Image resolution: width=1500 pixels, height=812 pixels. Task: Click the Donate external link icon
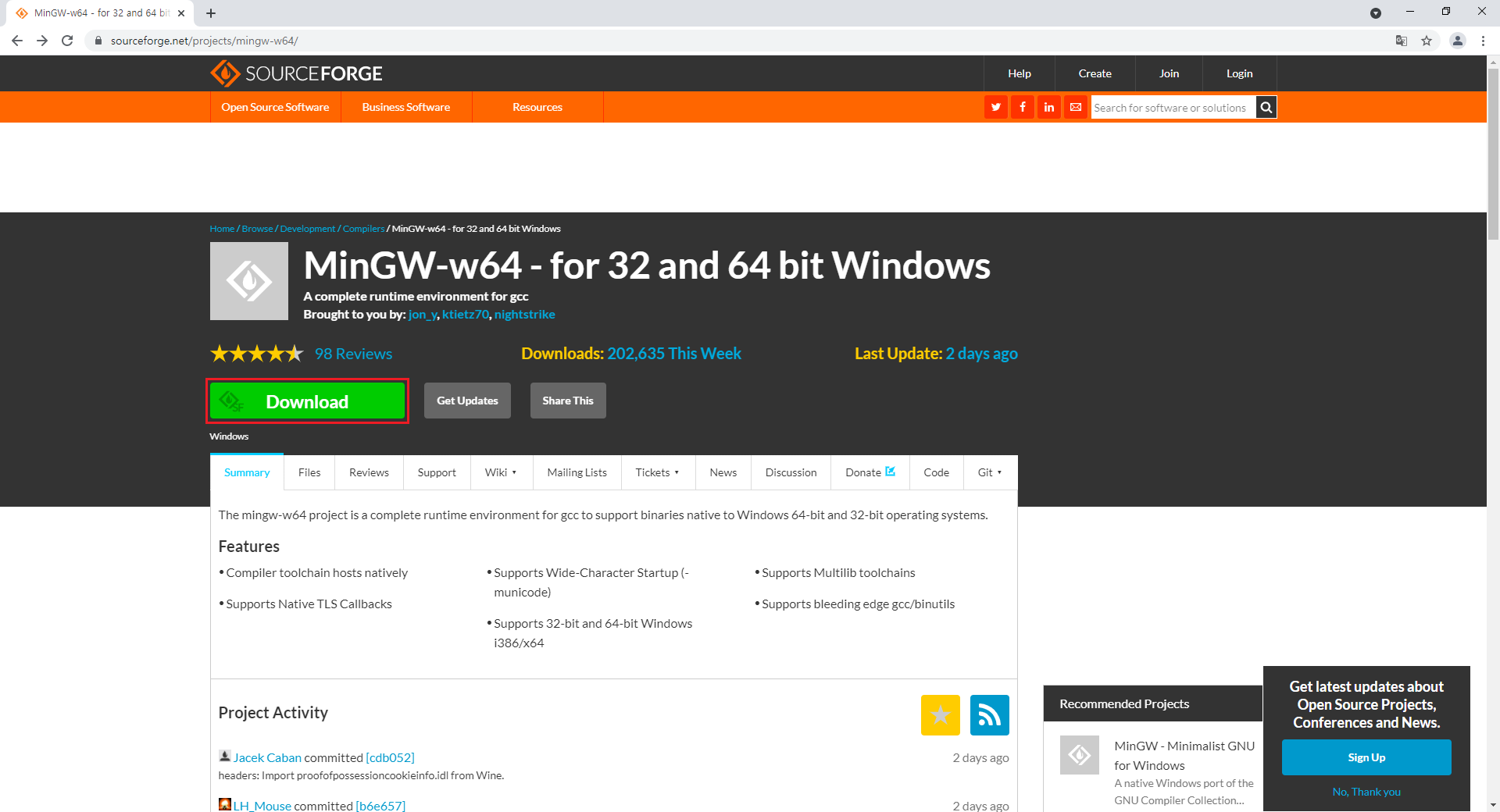coord(890,472)
